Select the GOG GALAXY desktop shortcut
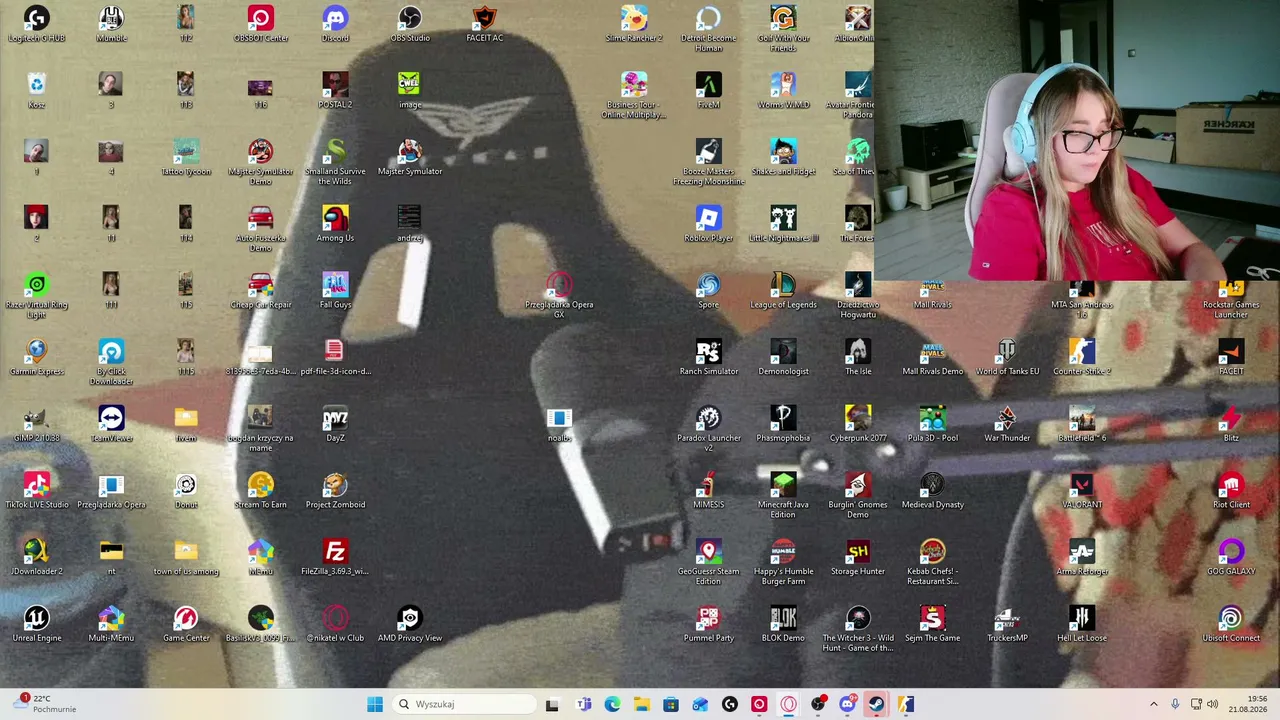1280x720 pixels. pyautogui.click(x=1231, y=558)
